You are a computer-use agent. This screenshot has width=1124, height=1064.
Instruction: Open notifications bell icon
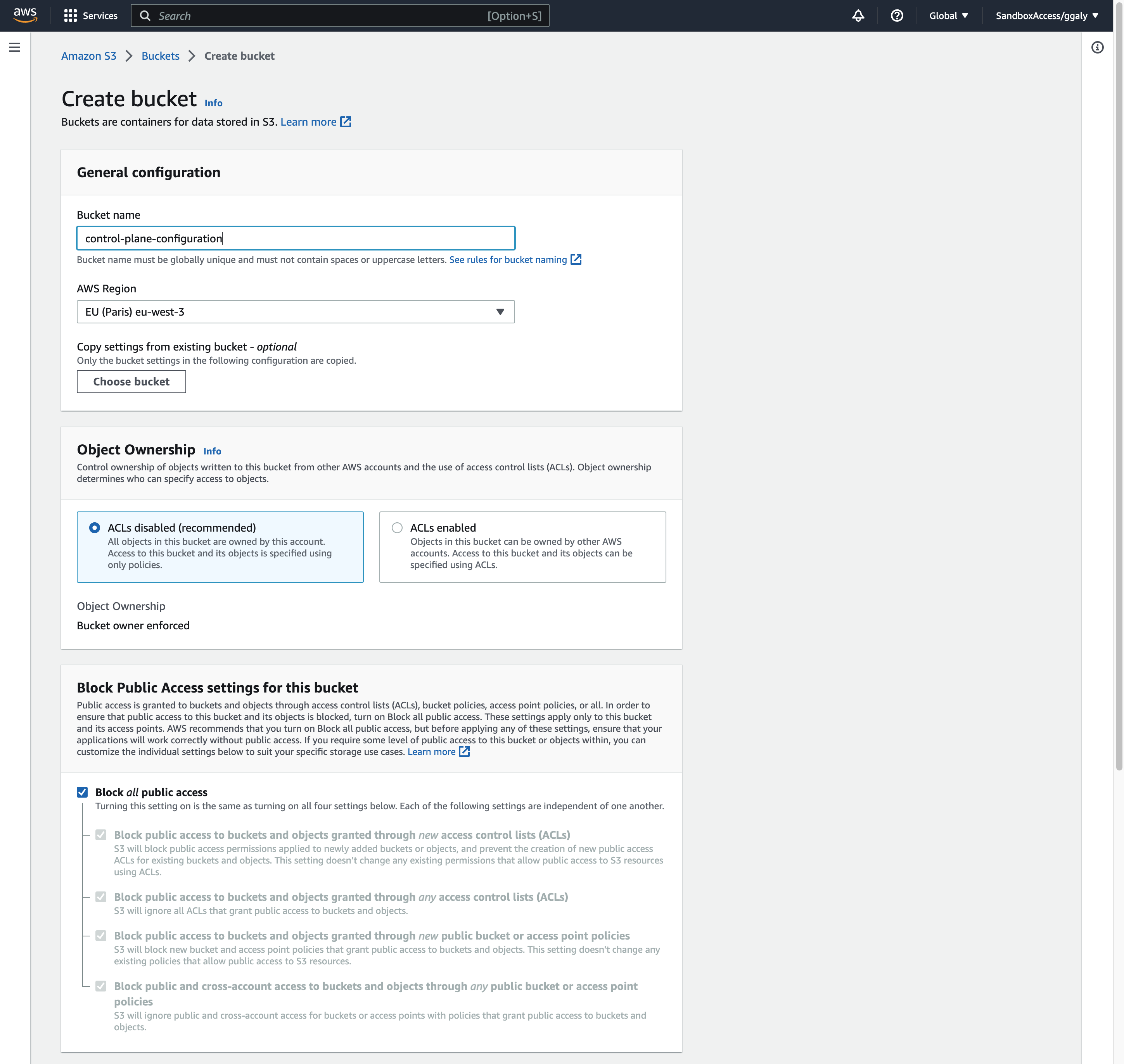tap(858, 16)
